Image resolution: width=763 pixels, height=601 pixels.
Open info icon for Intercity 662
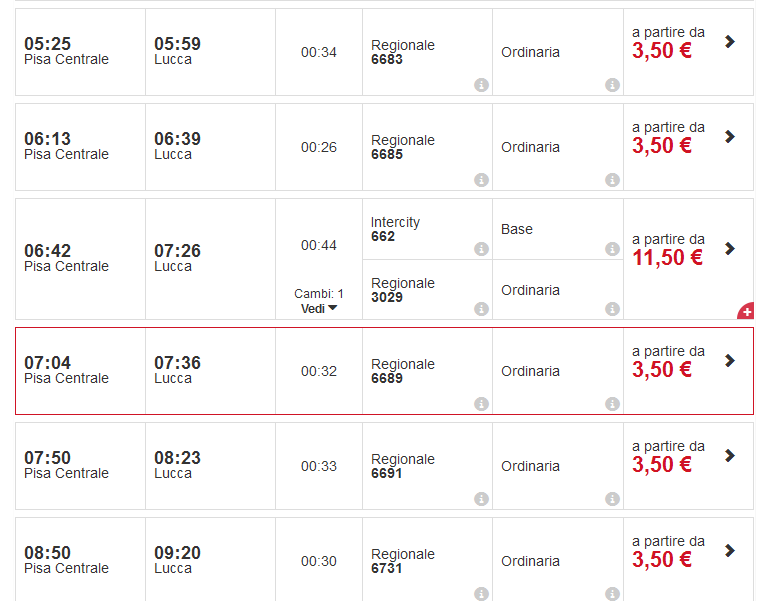481,249
